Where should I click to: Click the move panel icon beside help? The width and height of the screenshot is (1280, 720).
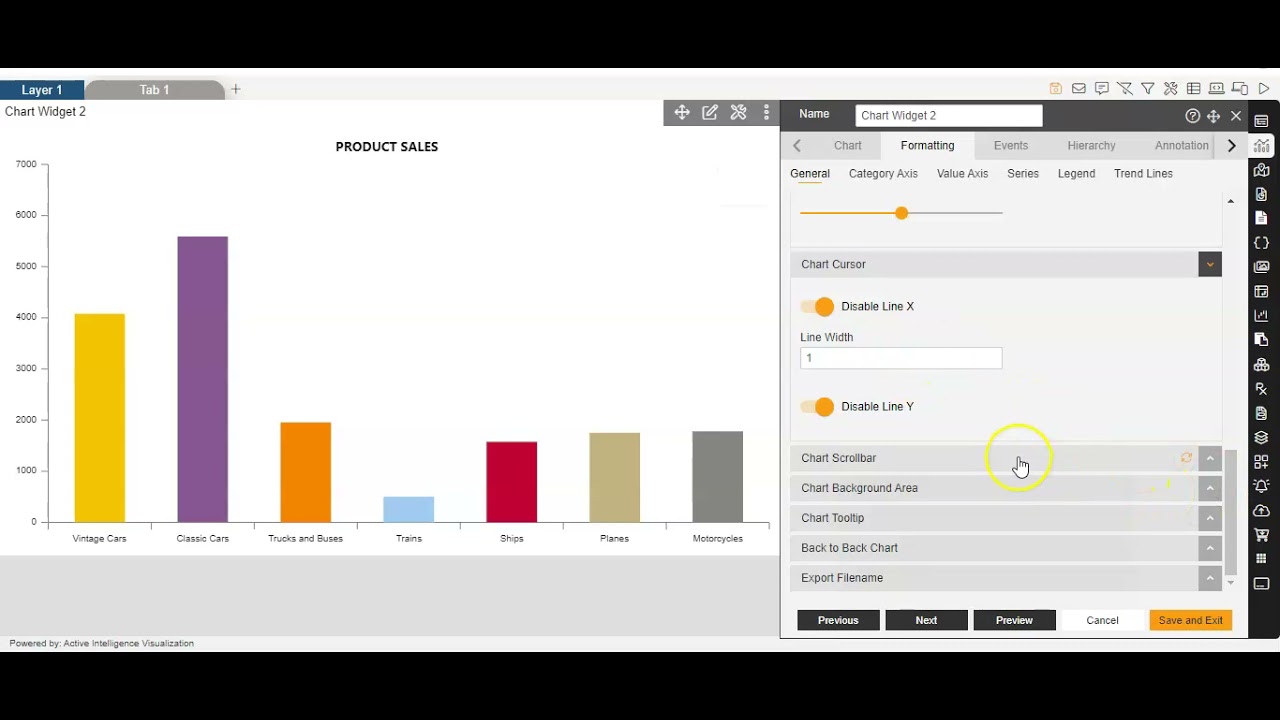point(1214,116)
